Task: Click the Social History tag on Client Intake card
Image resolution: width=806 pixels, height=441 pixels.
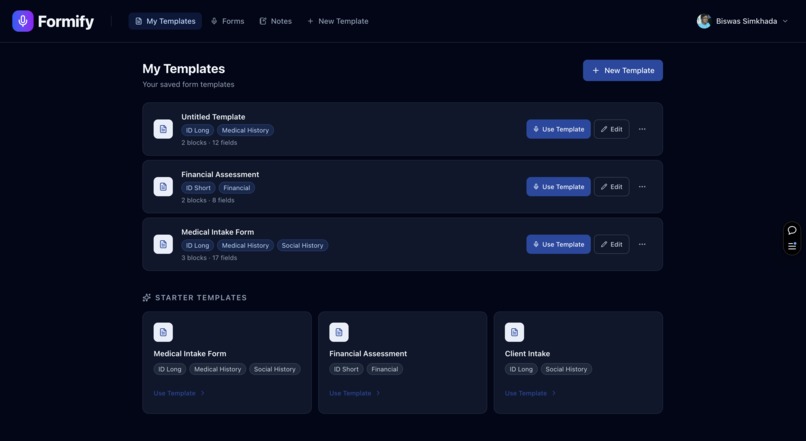Action: pos(566,369)
